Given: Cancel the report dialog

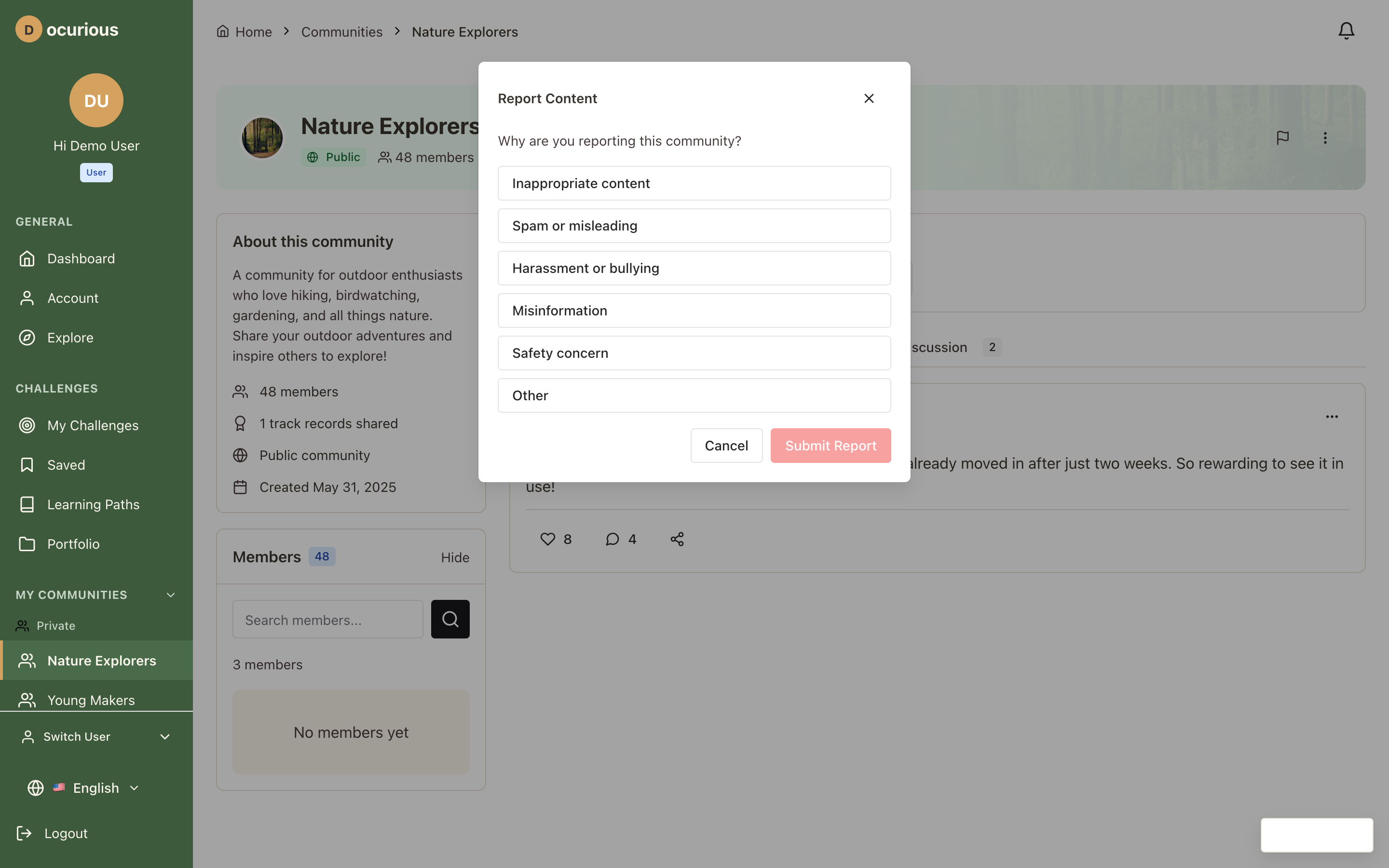Looking at the screenshot, I should pos(726,445).
